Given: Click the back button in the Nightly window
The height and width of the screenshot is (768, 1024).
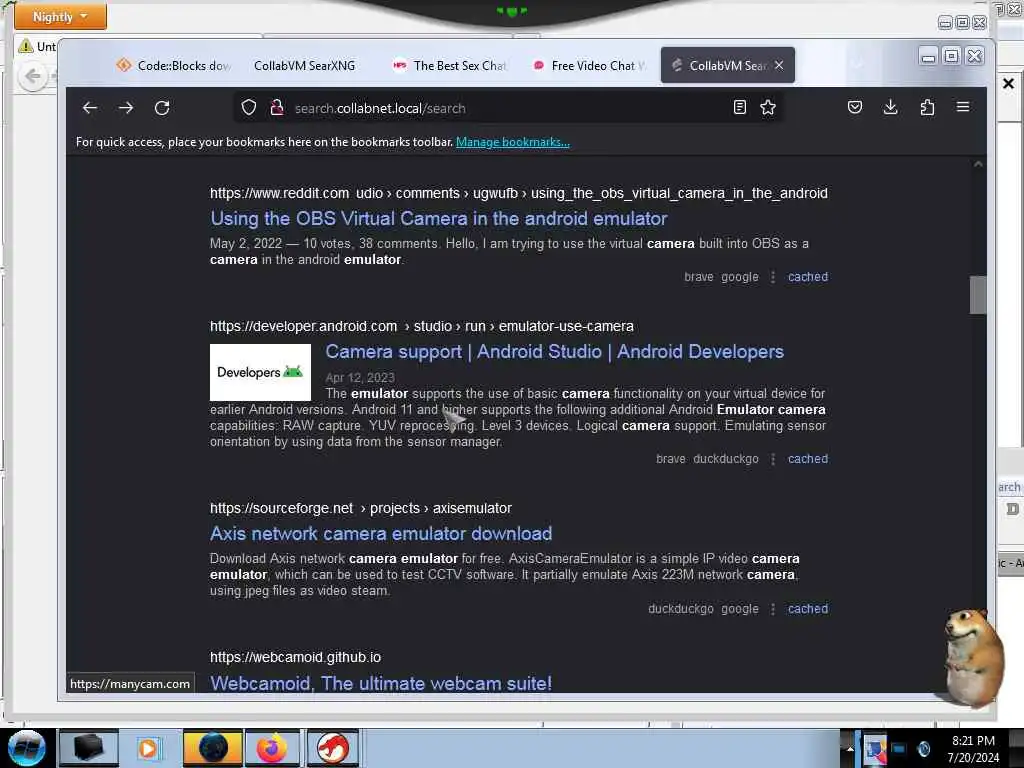Looking at the screenshot, I should [33, 76].
